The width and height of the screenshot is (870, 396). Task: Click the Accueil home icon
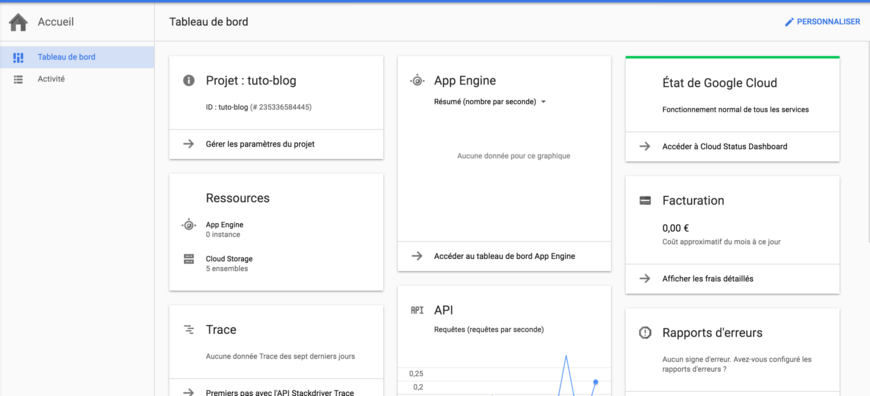(x=18, y=23)
